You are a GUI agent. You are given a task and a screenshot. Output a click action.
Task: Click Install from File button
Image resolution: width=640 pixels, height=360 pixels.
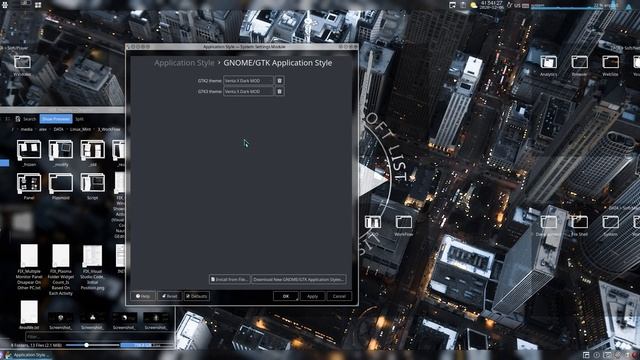point(229,280)
